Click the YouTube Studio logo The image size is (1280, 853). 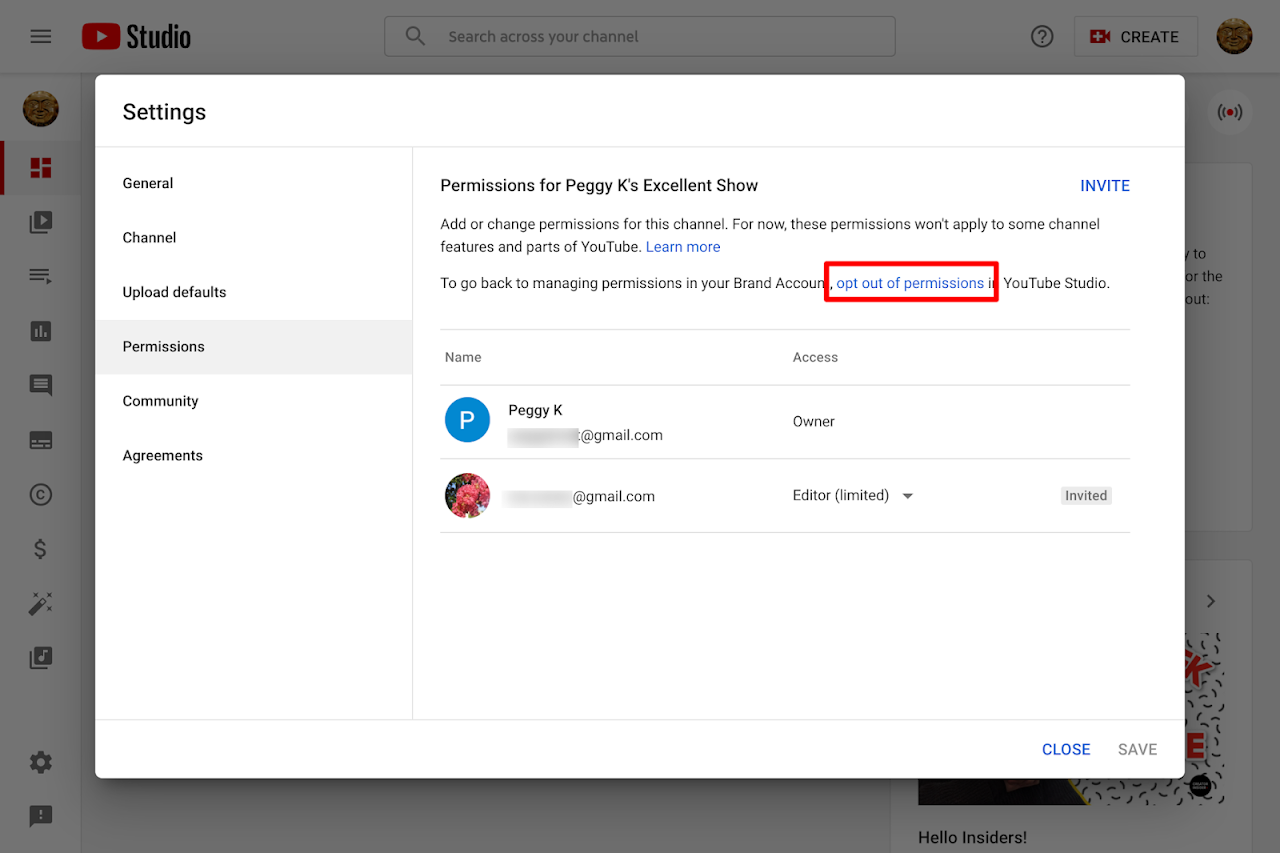pos(136,37)
